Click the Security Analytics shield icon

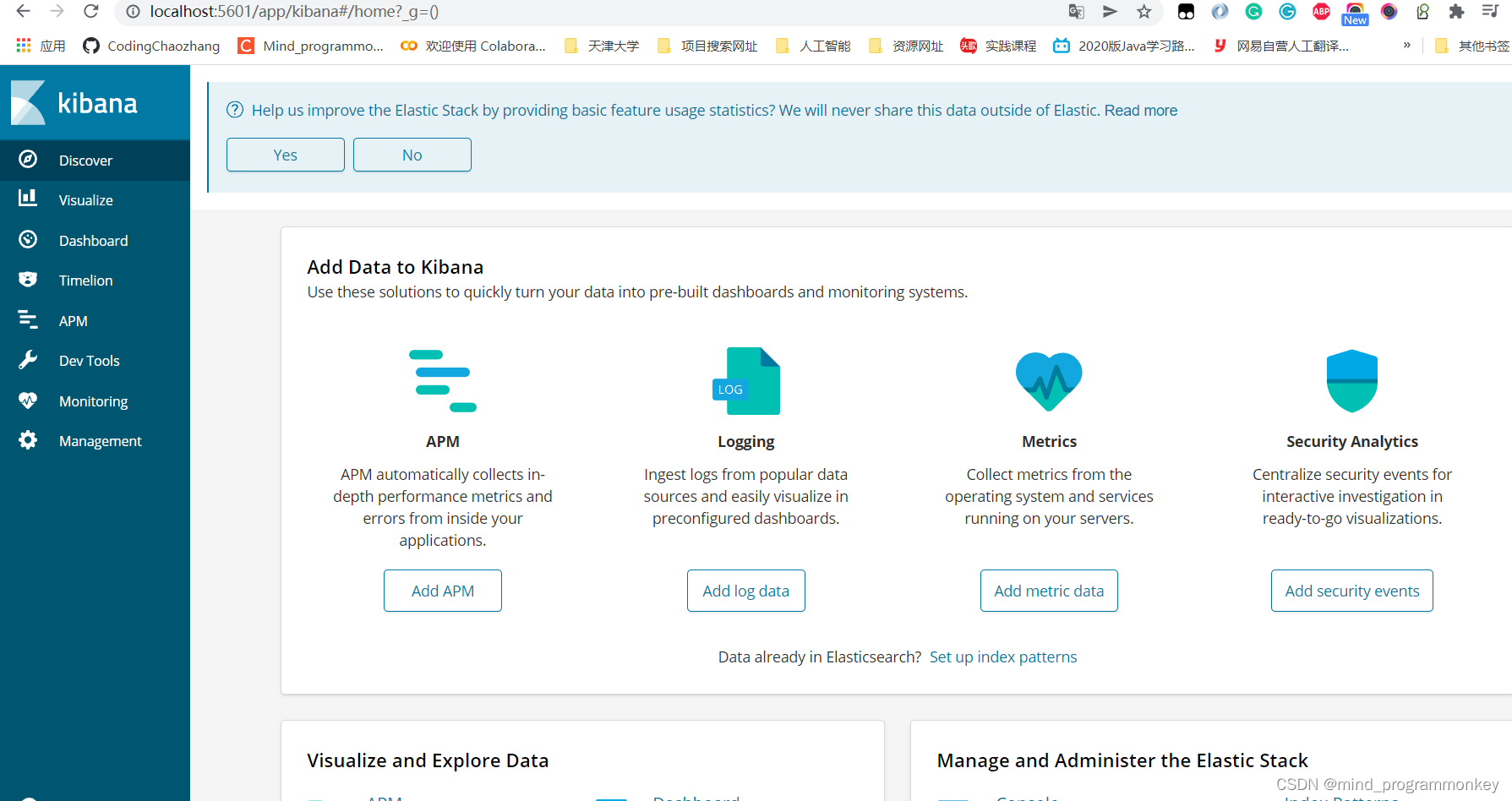coord(1352,381)
